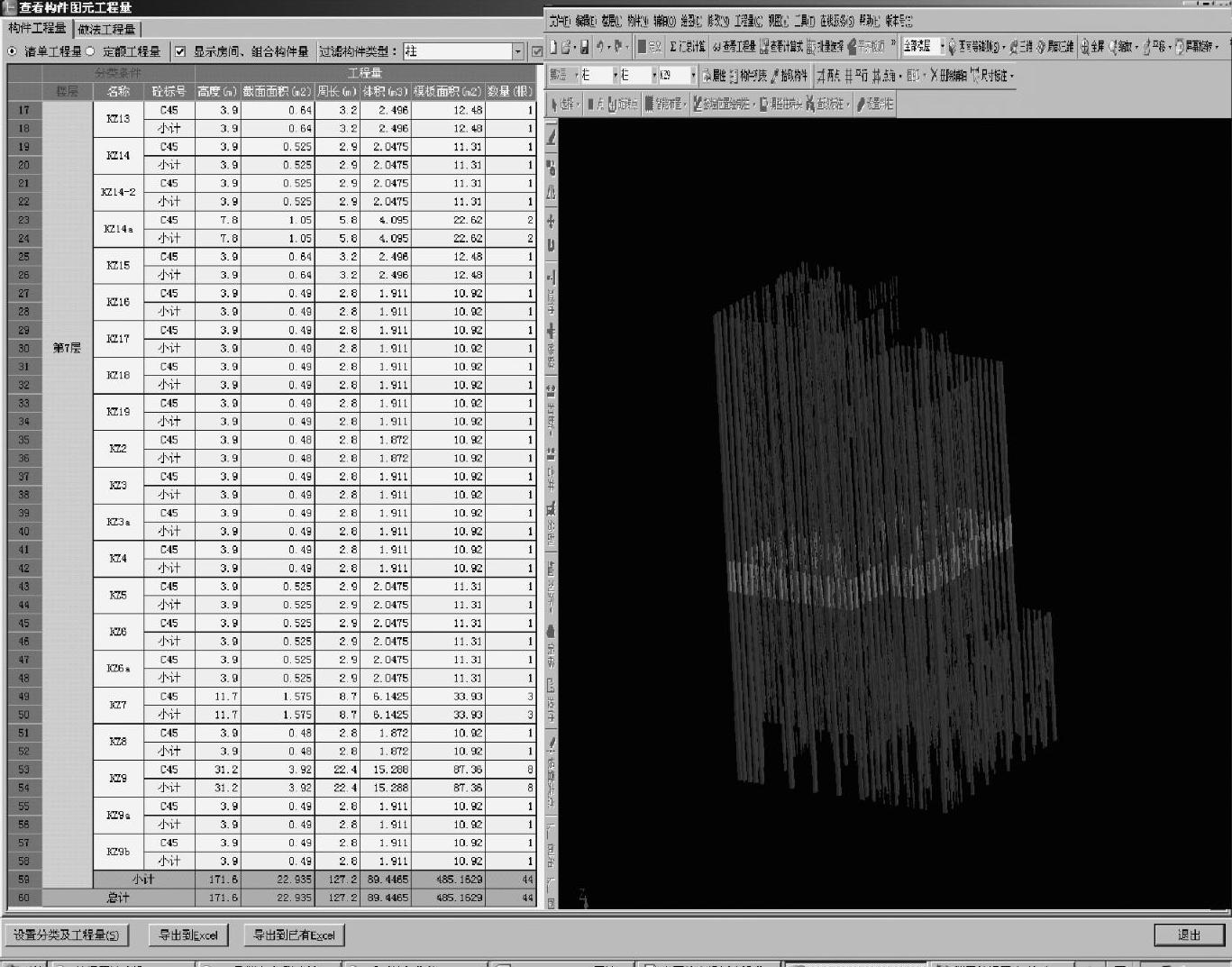Open the 工程量 menu in menu bar
The height and width of the screenshot is (967, 1232).
[747, 21]
